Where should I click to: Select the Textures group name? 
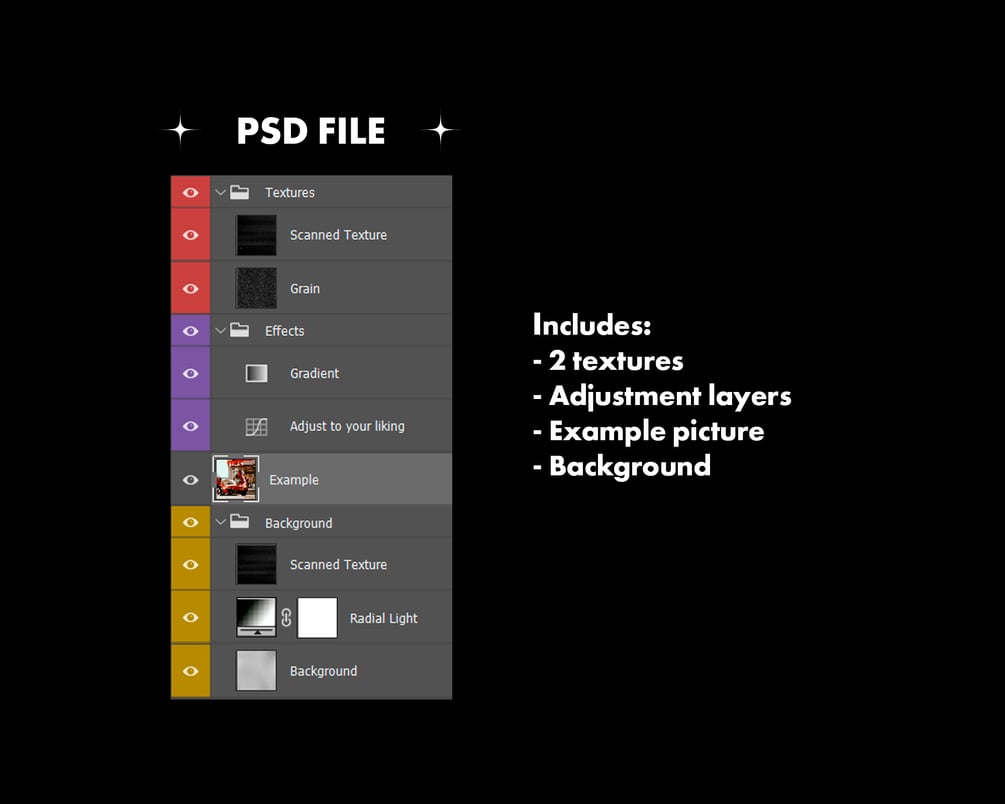pyautogui.click(x=290, y=192)
